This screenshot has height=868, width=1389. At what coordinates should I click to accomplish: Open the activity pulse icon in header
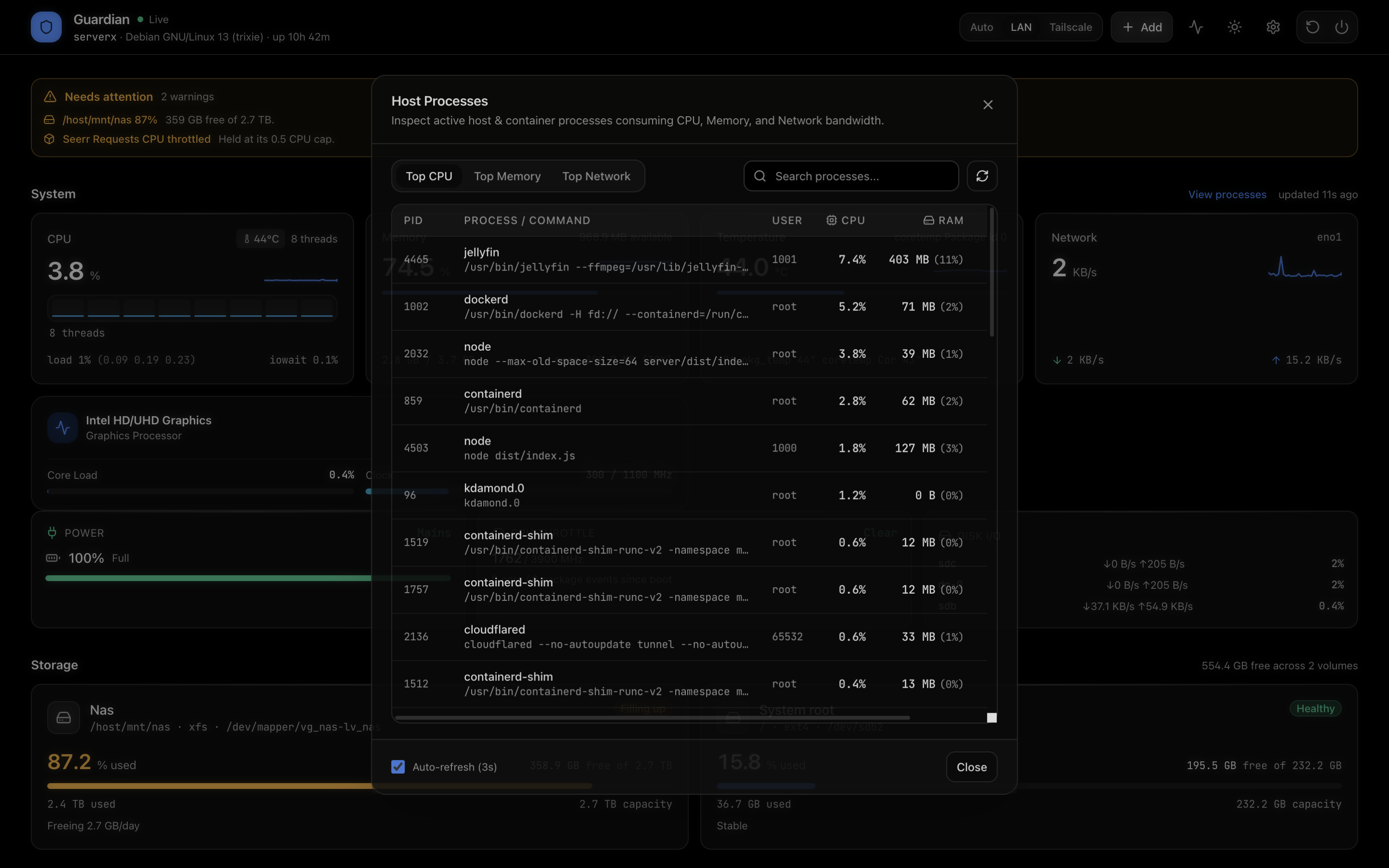point(1196,27)
